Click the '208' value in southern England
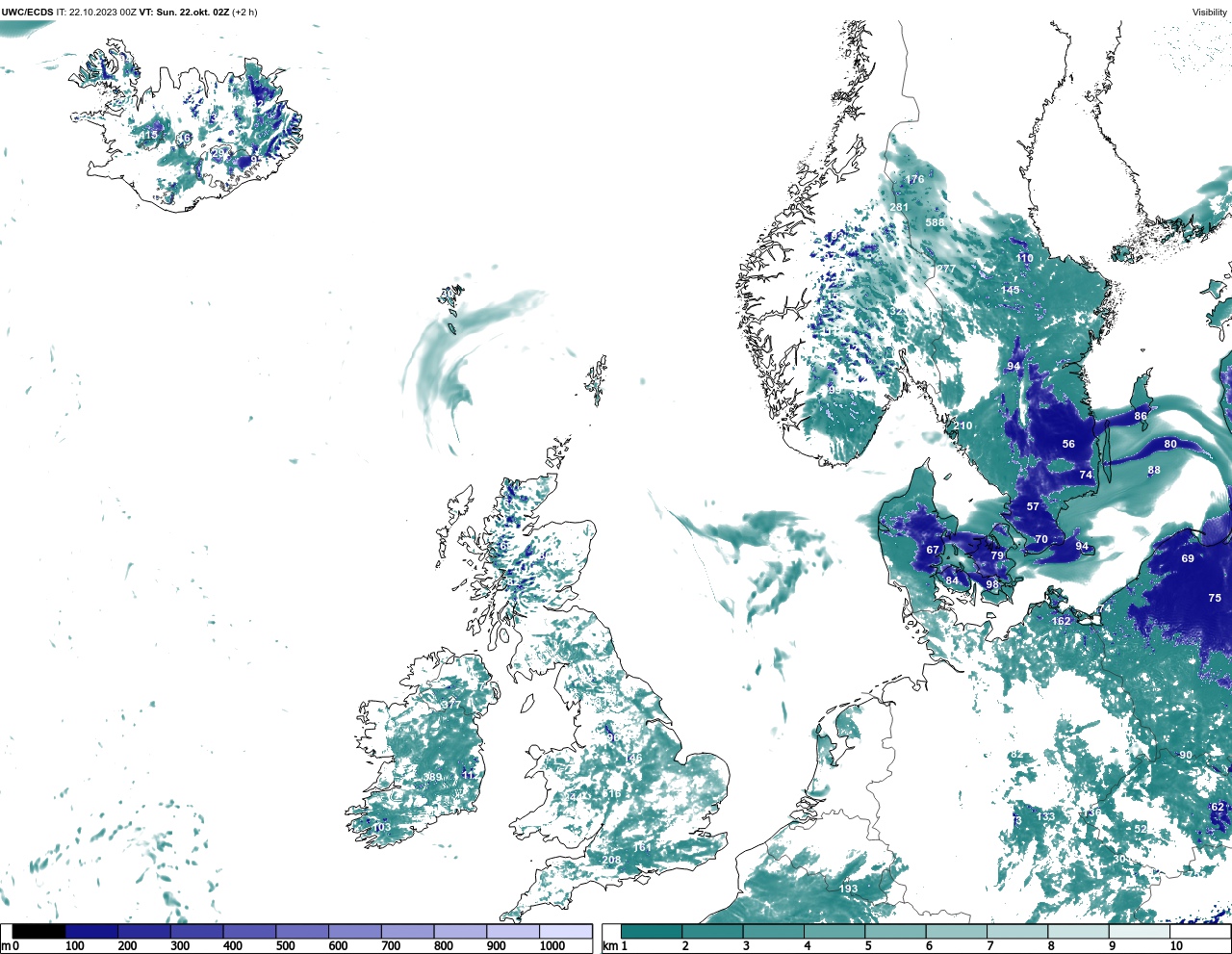 611,860
